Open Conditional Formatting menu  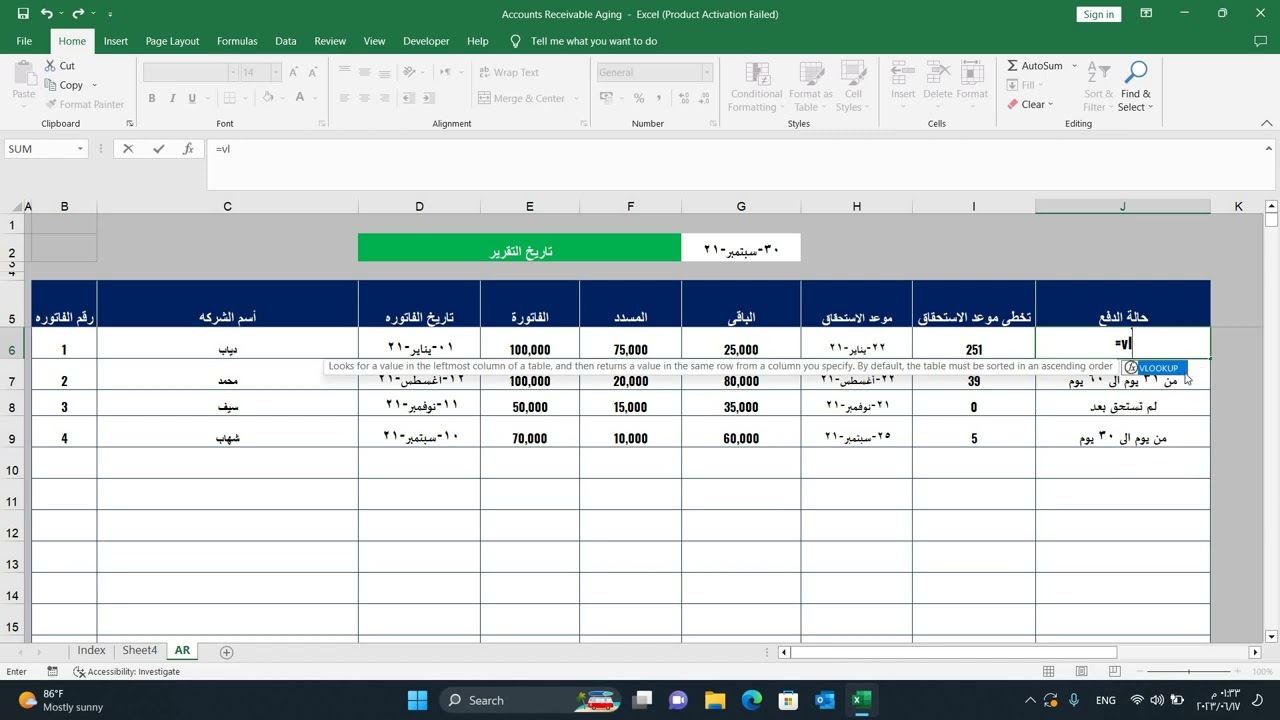(756, 87)
